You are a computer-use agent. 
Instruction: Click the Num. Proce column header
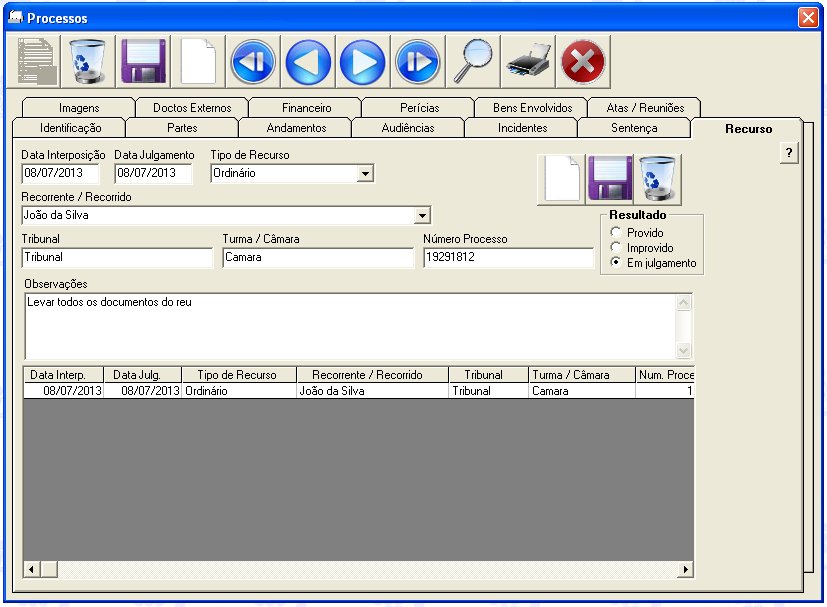tap(665, 375)
